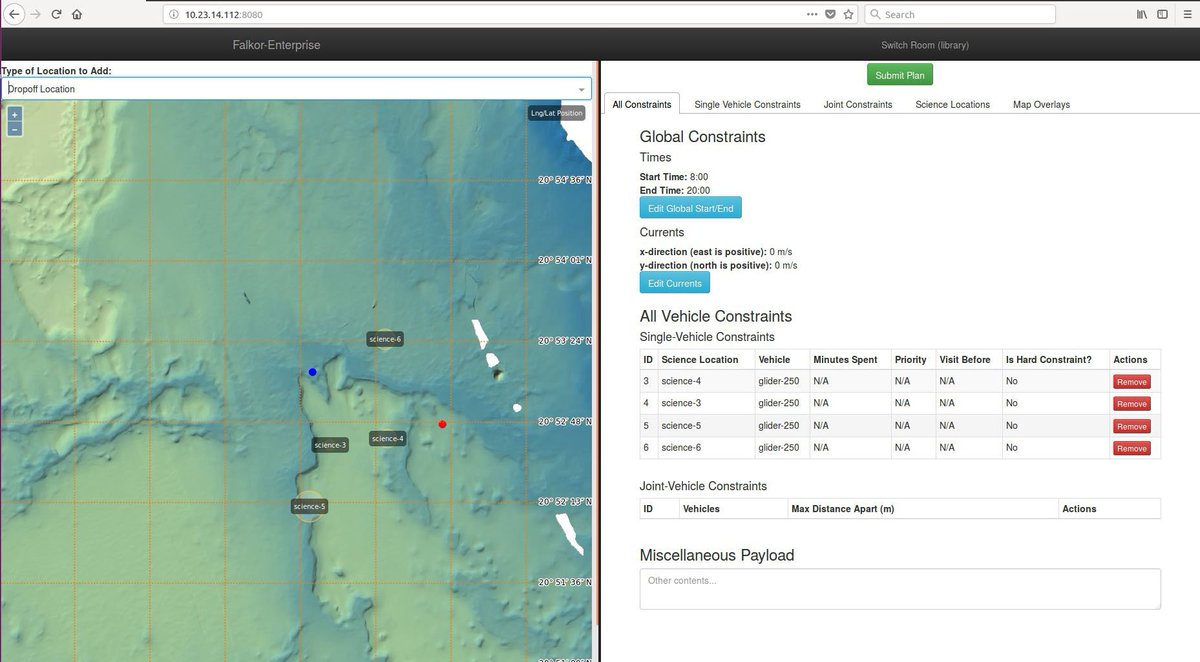
Task: Click the browser back arrow
Action: [x=15, y=14]
